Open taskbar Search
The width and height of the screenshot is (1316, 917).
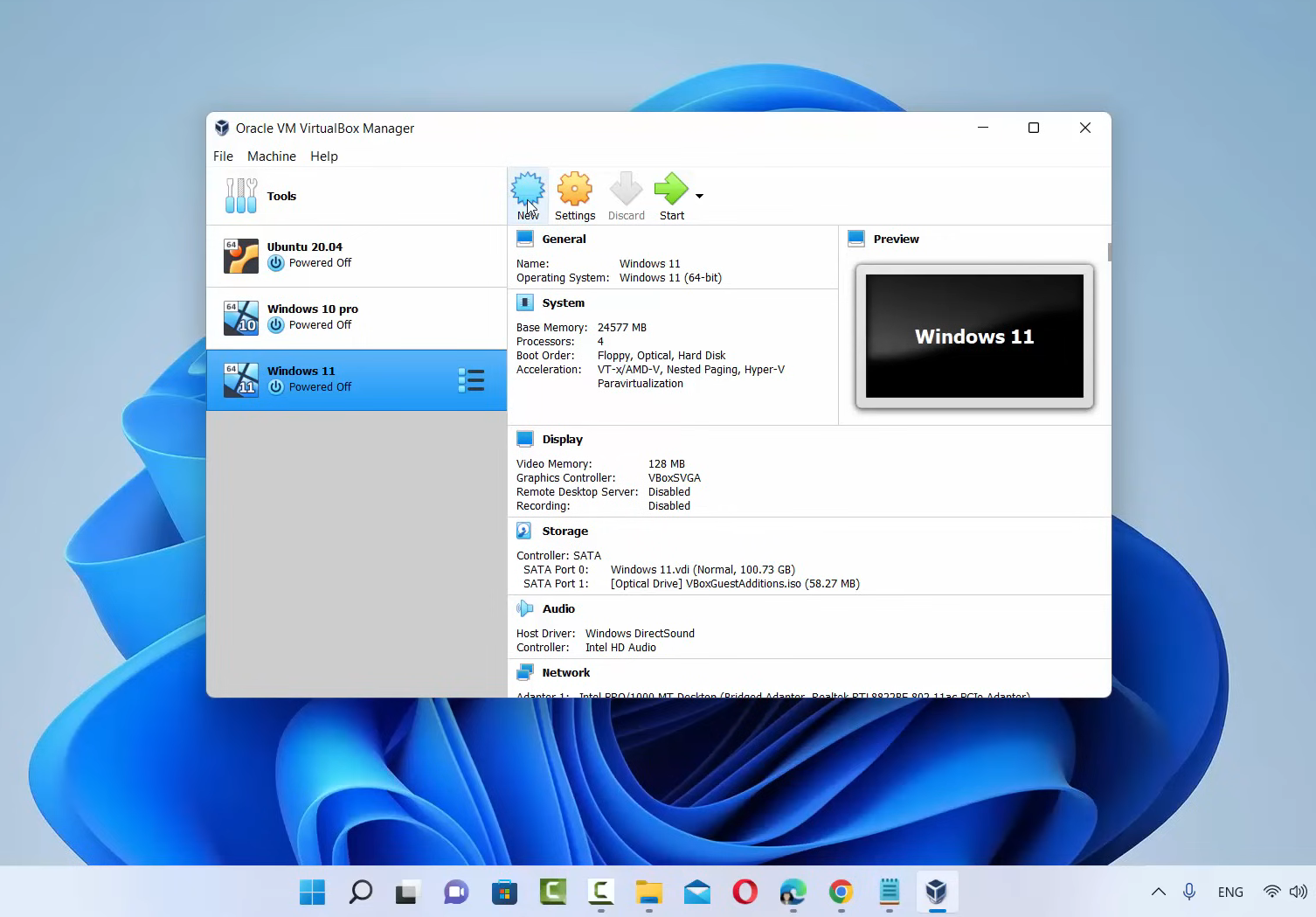pos(360,892)
